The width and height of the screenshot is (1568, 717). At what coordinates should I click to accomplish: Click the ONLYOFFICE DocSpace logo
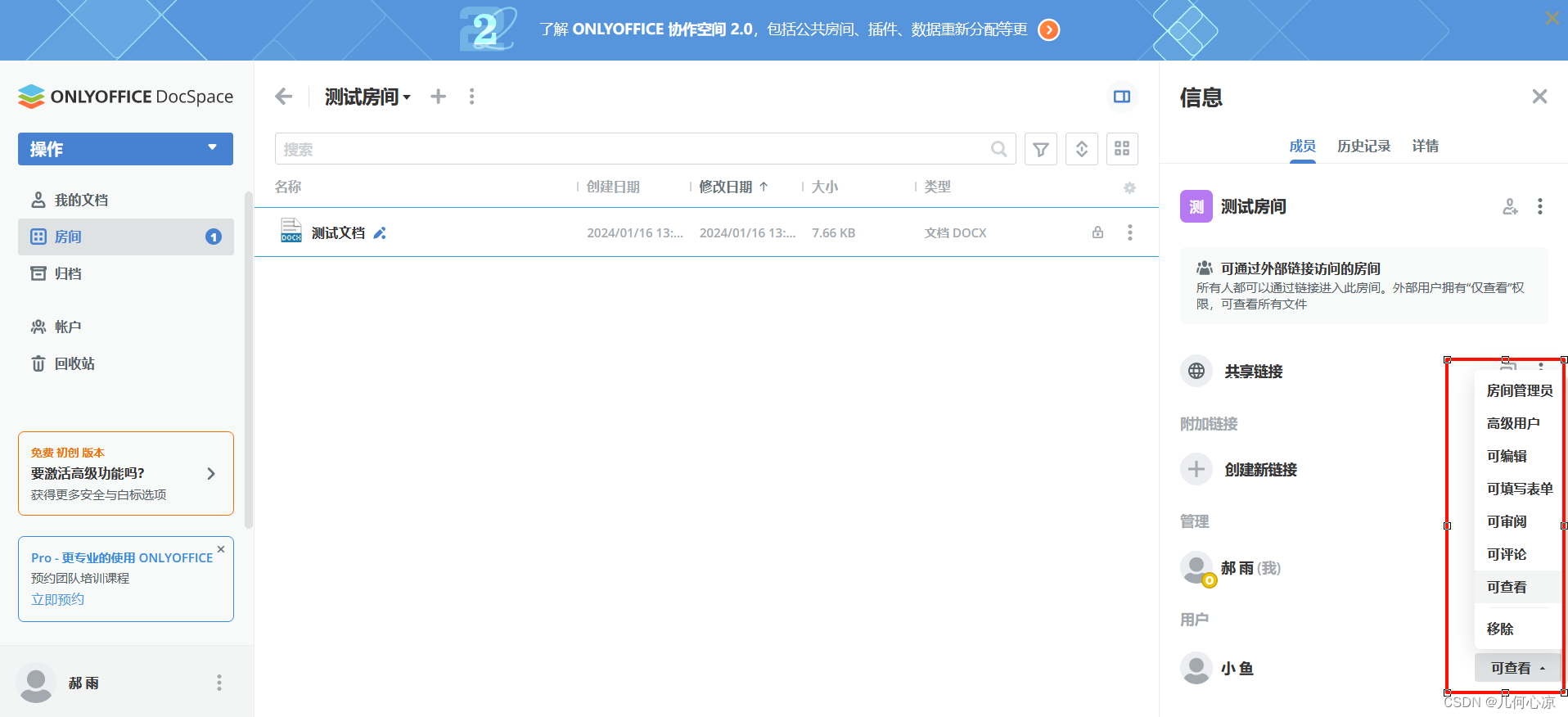coord(125,97)
